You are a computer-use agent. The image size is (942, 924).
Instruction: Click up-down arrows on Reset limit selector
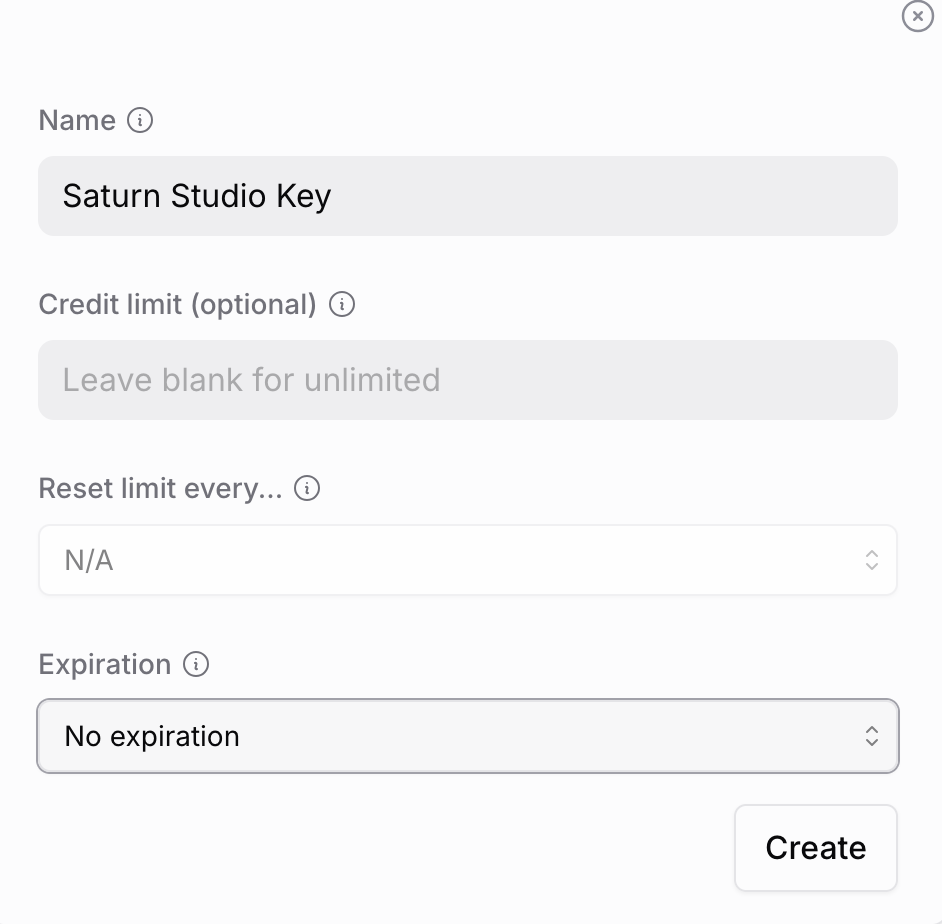871,560
